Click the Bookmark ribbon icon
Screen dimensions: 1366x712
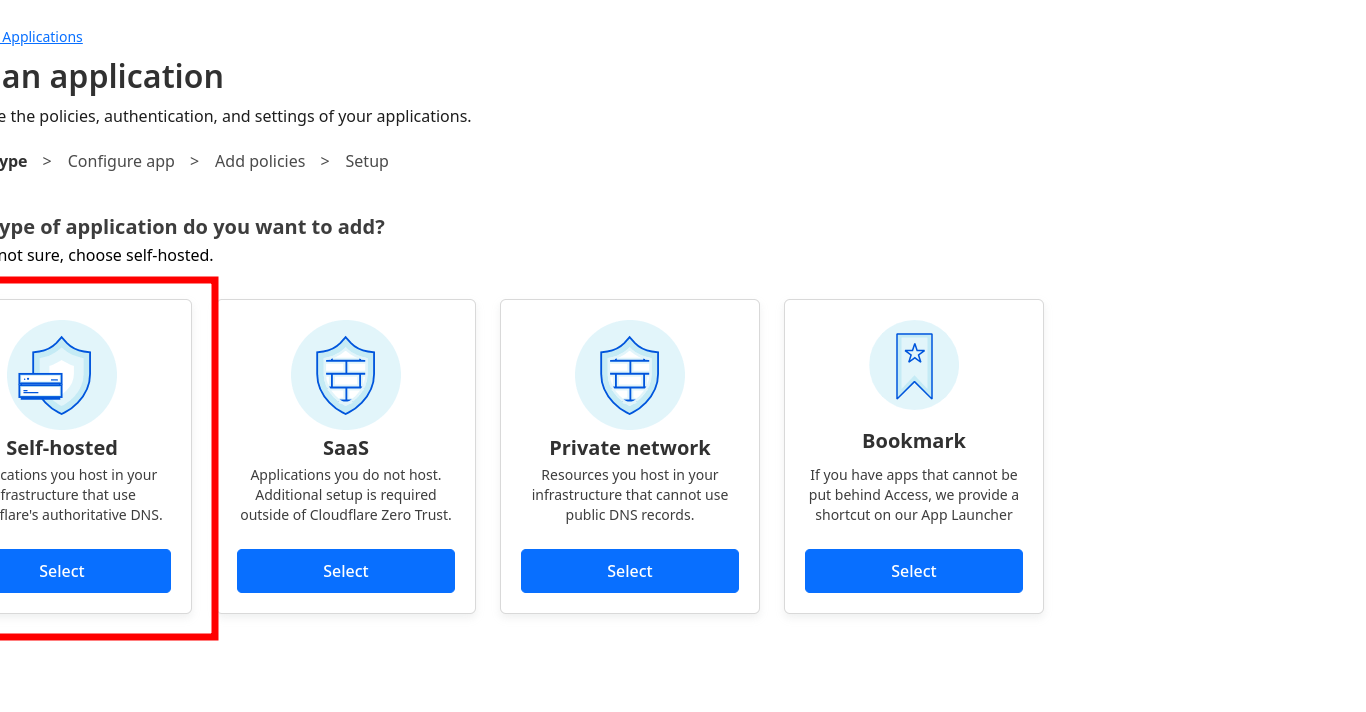tap(913, 365)
